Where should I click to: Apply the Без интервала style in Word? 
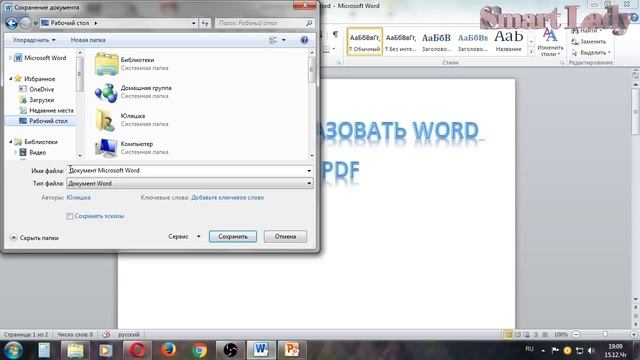(401, 42)
